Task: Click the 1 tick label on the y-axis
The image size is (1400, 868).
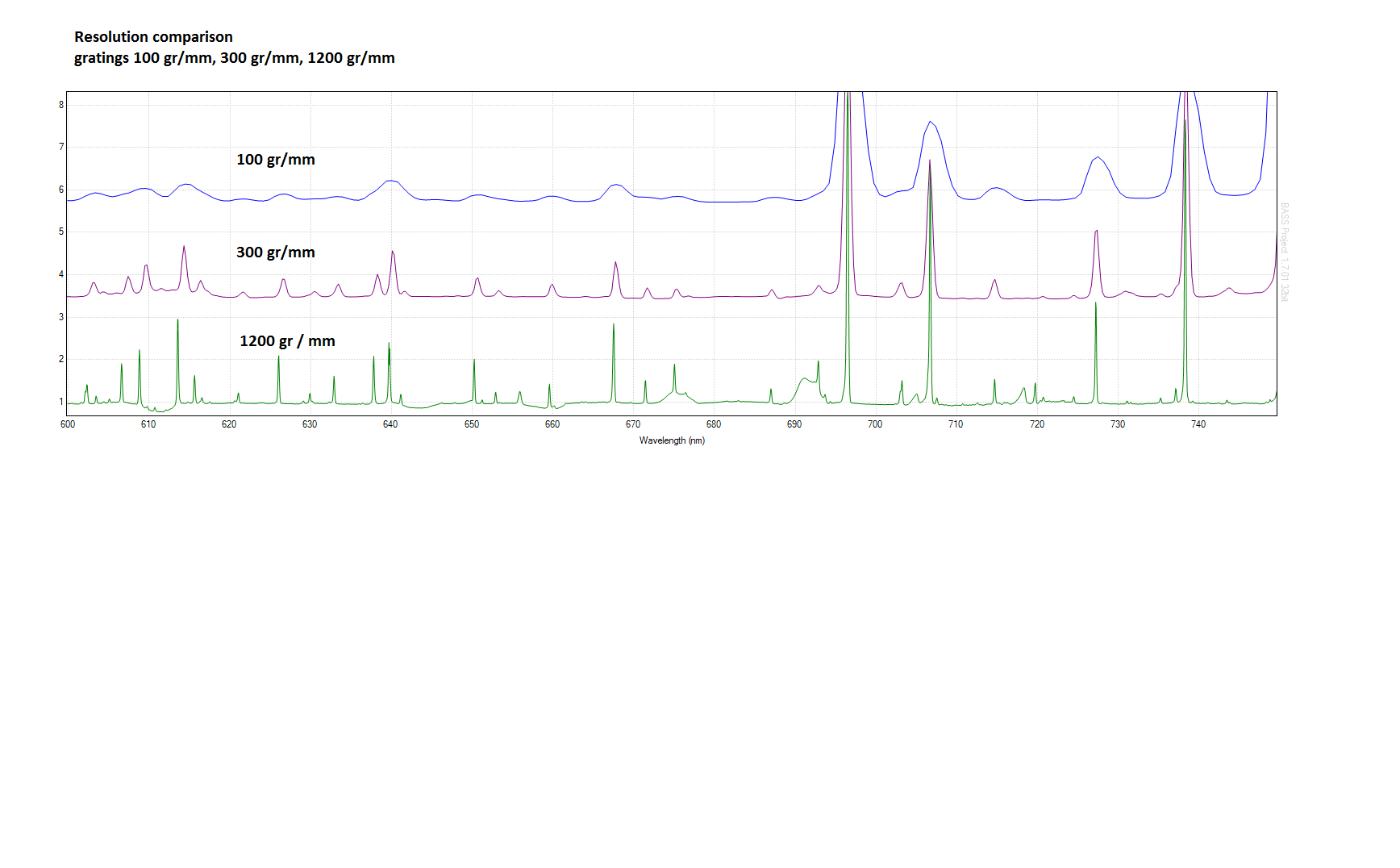Action: tap(61, 402)
